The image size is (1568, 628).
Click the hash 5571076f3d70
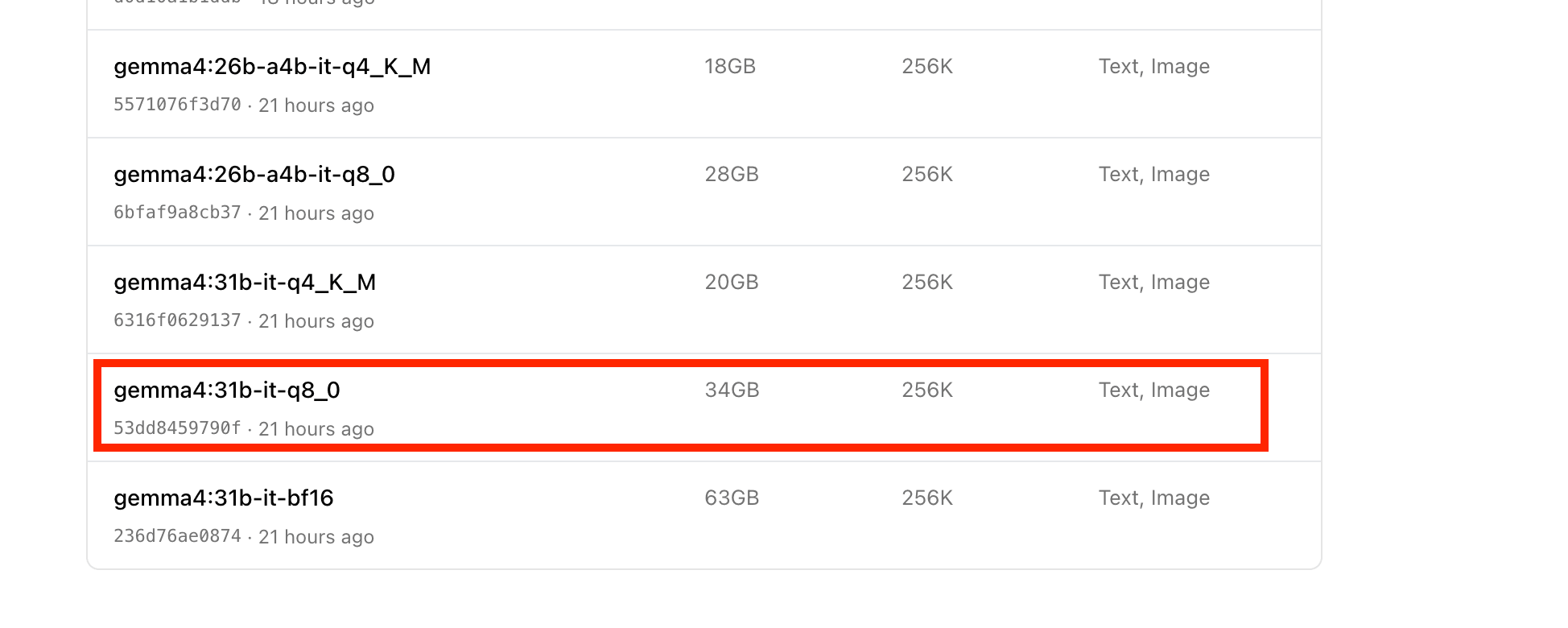tap(177, 105)
